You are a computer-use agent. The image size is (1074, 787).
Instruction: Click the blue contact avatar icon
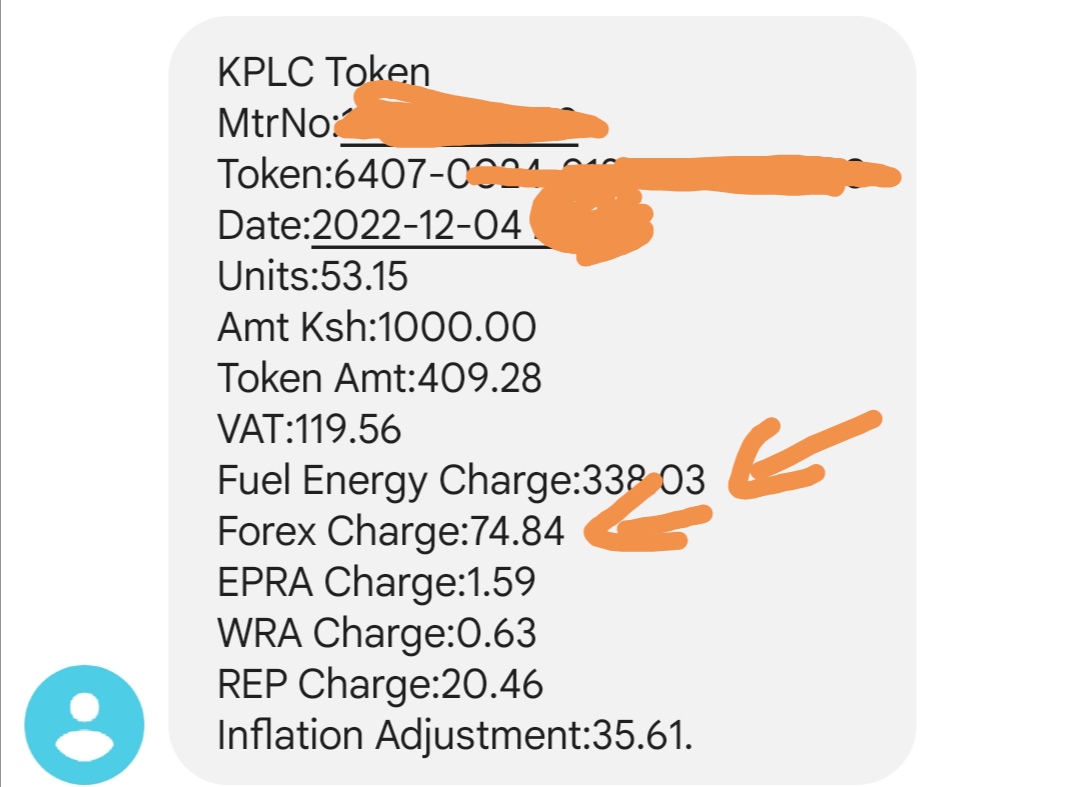click(84, 725)
